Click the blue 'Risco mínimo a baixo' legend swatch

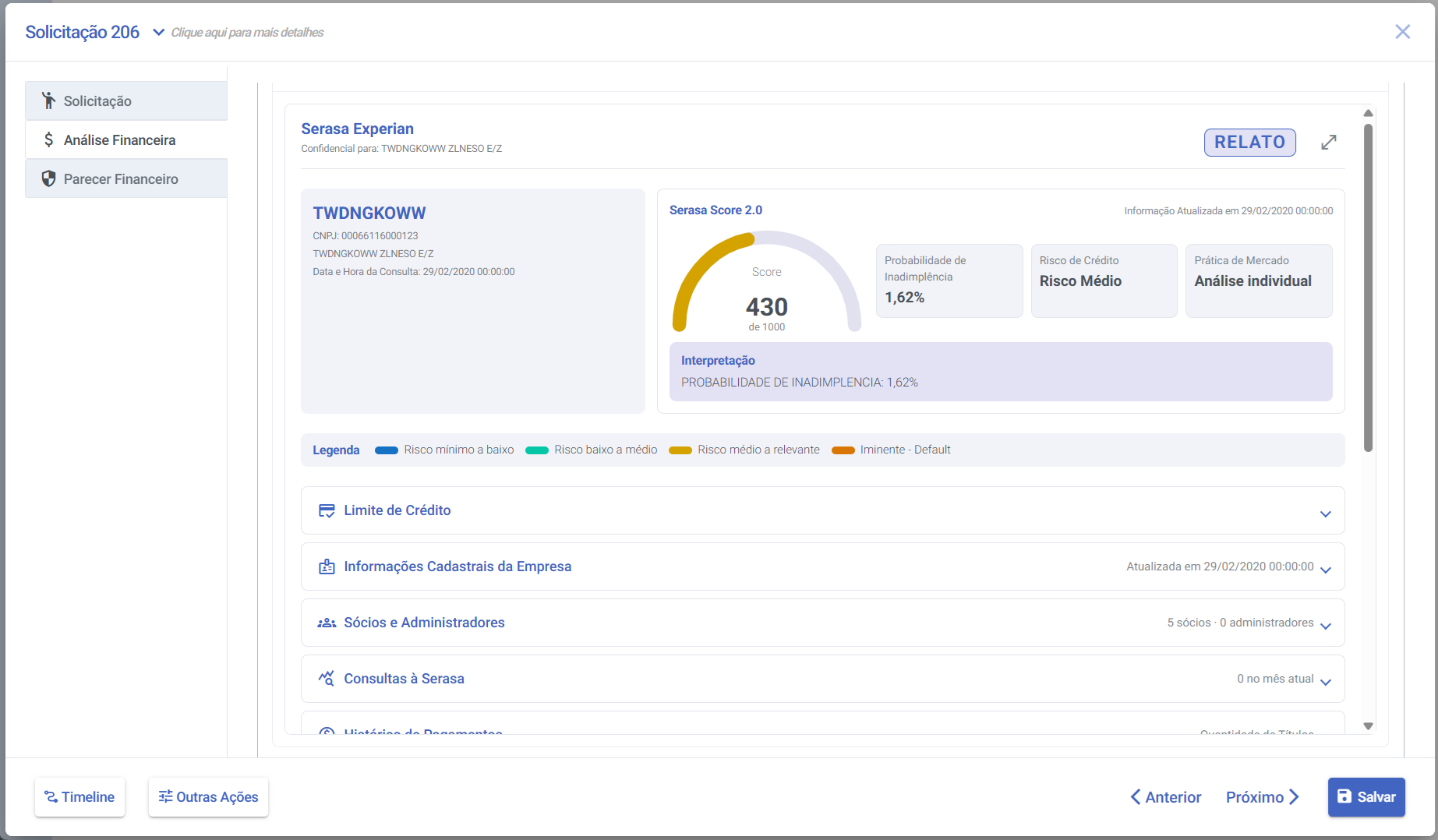387,450
